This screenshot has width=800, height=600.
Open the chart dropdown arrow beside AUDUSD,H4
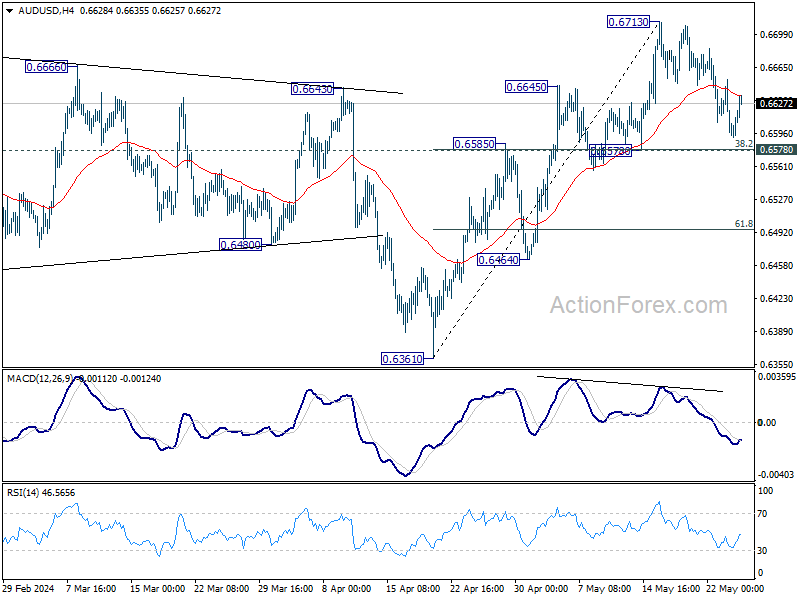pyautogui.click(x=10, y=11)
